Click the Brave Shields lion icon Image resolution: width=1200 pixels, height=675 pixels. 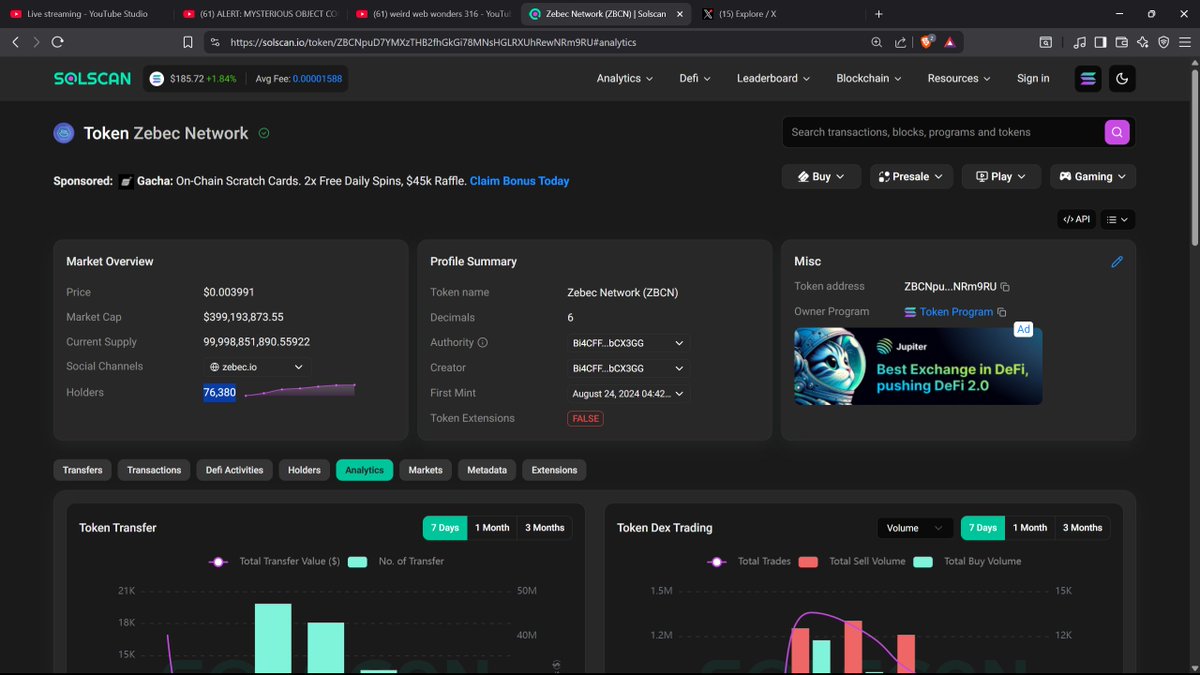click(x=926, y=42)
